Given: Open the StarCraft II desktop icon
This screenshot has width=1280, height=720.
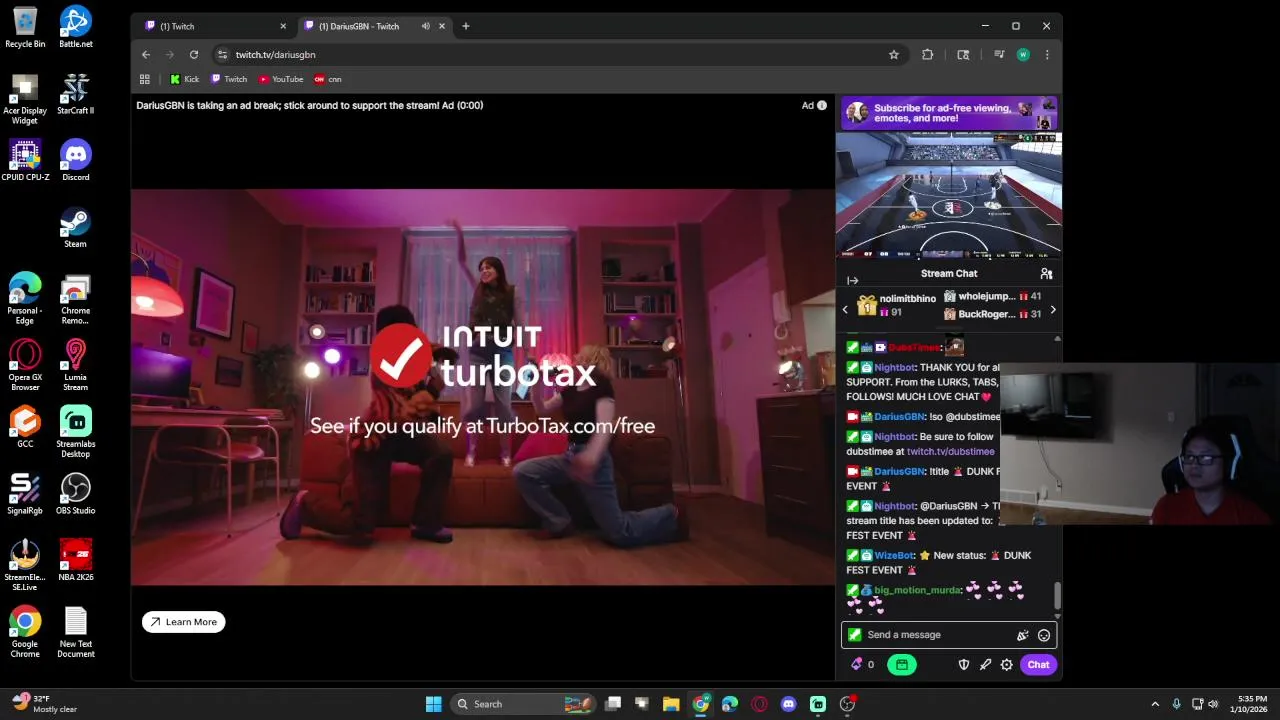Looking at the screenshot, I should 75,94.
